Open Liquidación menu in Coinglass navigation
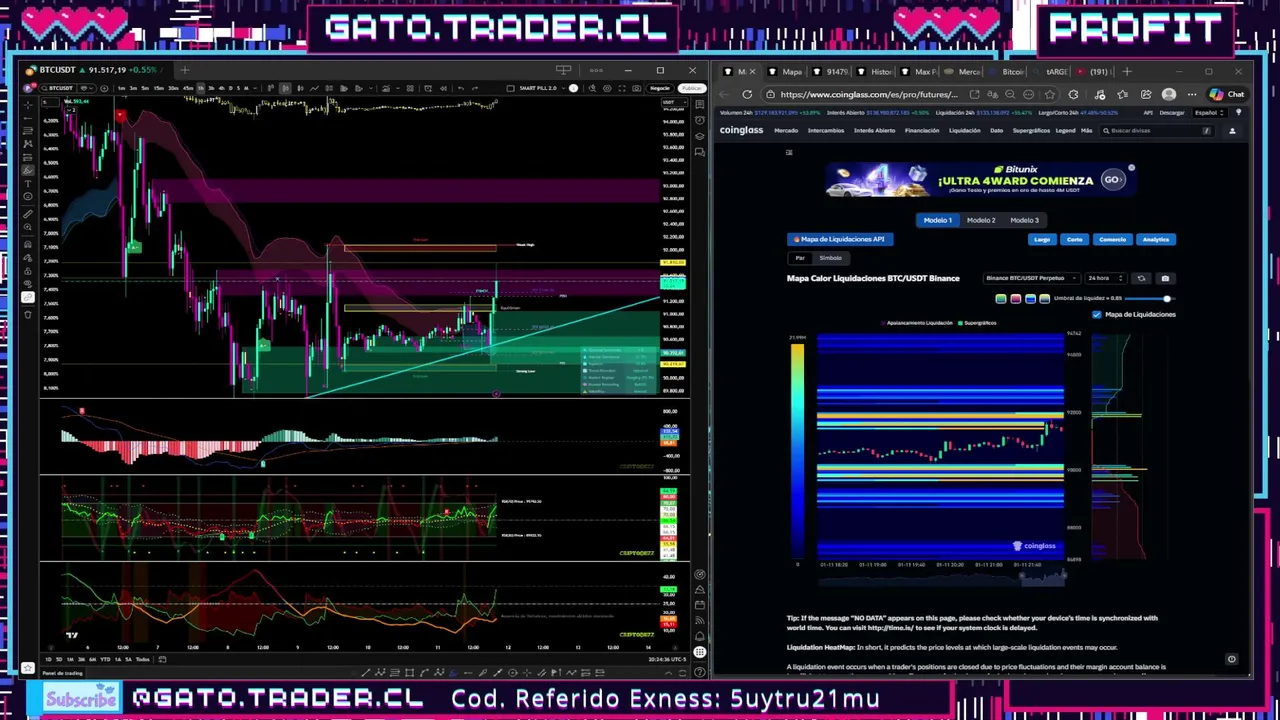The height and width of the screenshot is (720, 1280). 965,130
